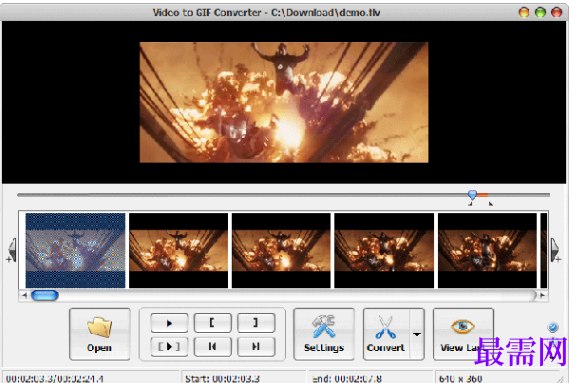Click the left arrow beside the thumbnail strip
This screenshot has height=383, width=586.
click(12, 250)
